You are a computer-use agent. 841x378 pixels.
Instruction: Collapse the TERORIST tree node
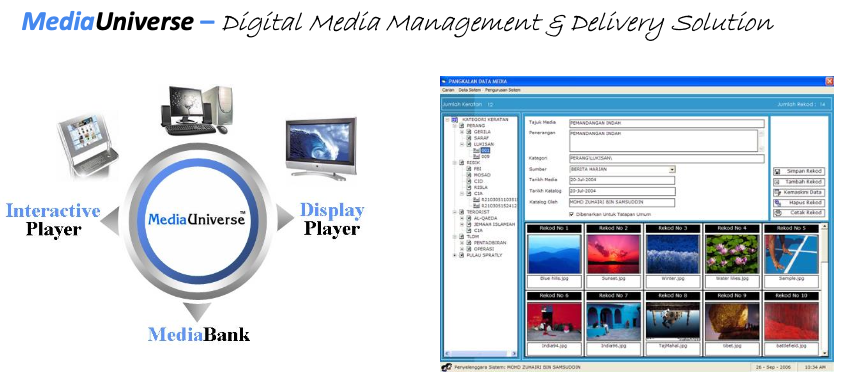tap(454, 212)
